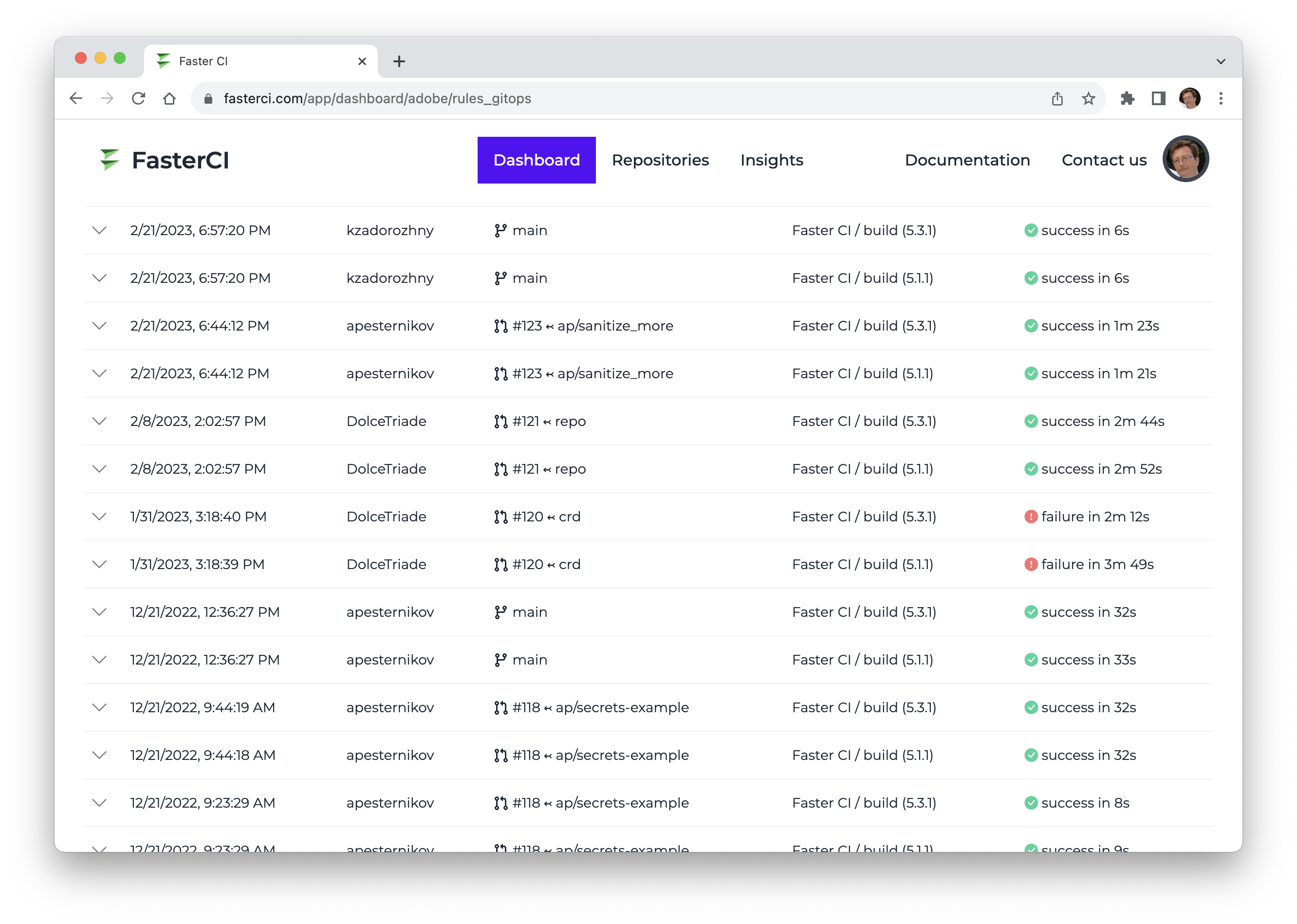Switch to the Insights tab

[771, 160]
